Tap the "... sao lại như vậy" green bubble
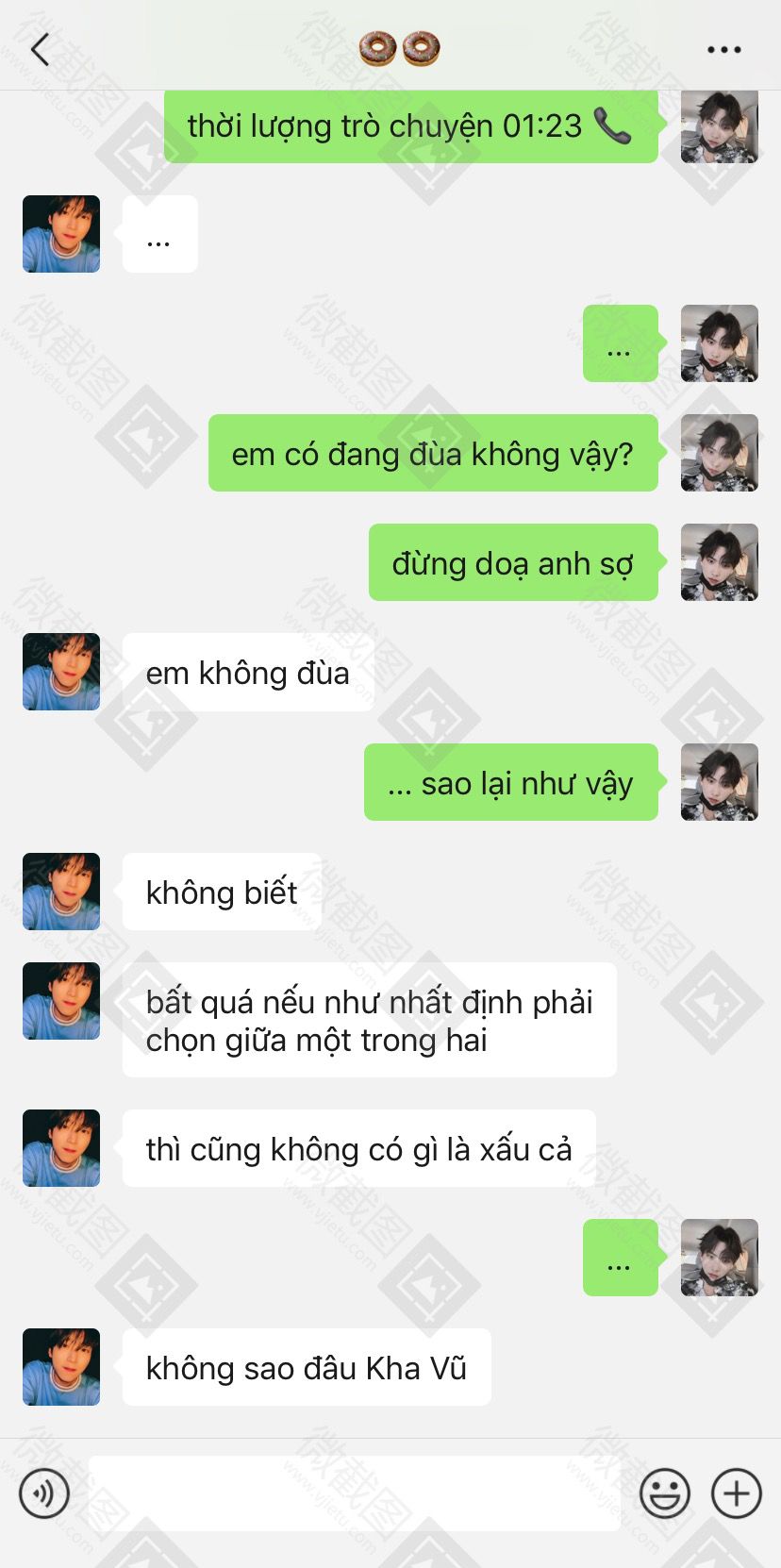This screenshot has width=781, height=1568. pos(511,782)
